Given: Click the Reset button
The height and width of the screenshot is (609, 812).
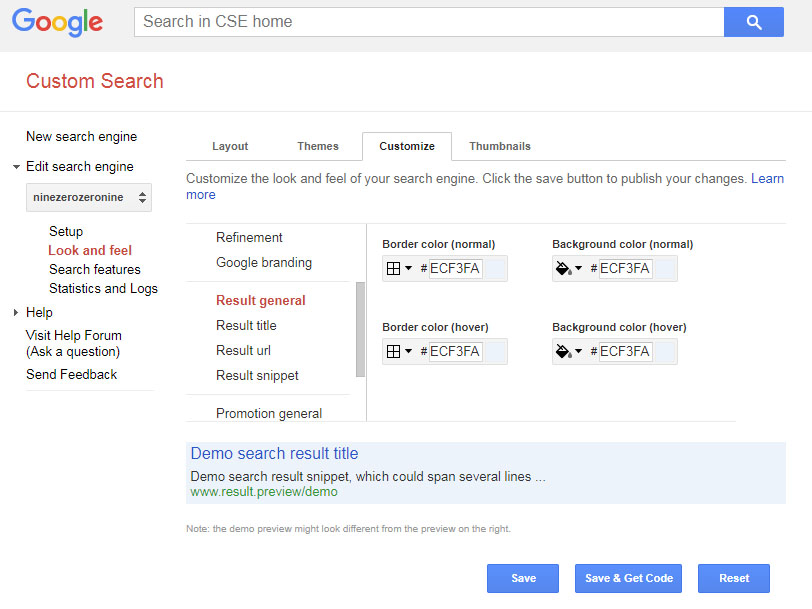Looking at the screenshot, I should 734,578.
